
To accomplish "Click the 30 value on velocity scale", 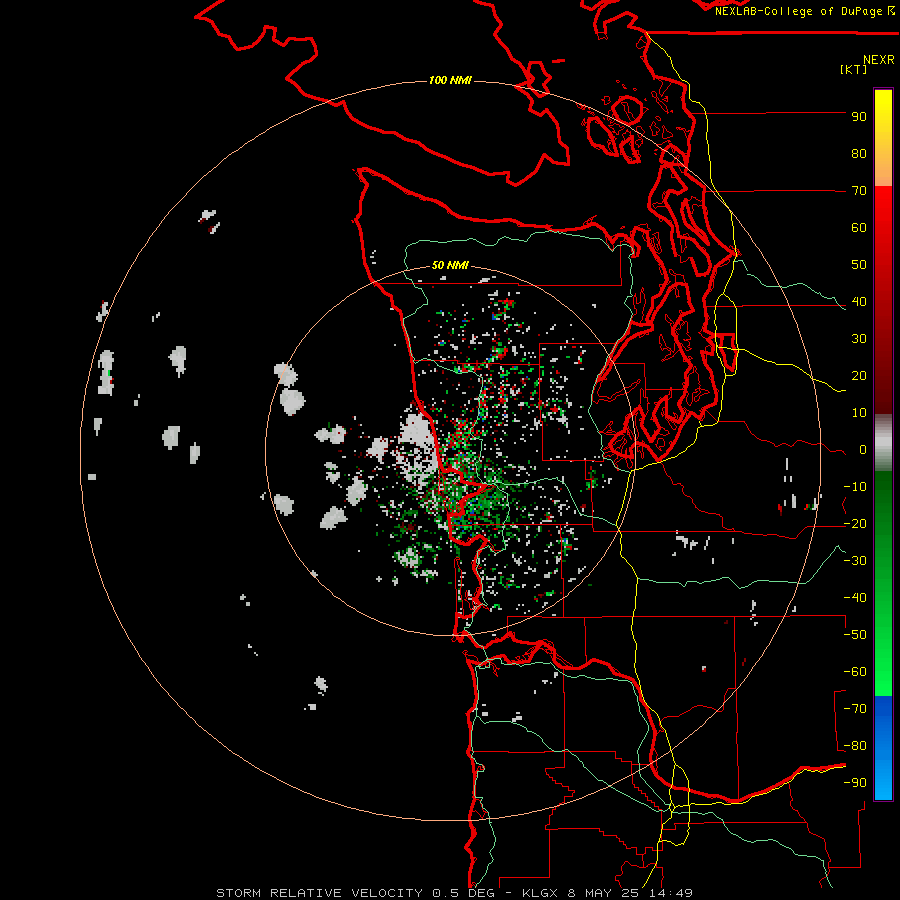I will tap(859, 339).
